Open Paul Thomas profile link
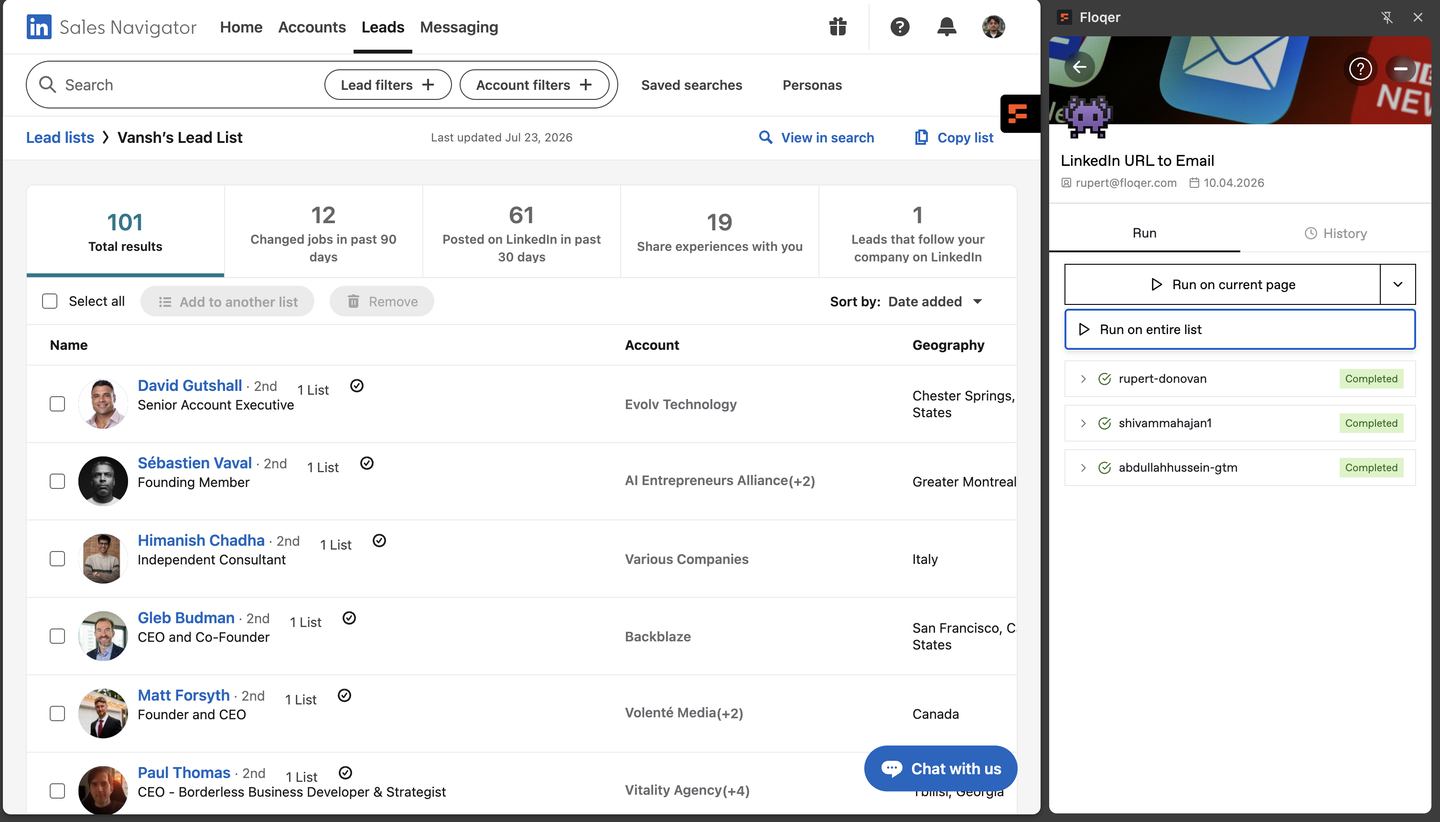The height and width of the screenshot is (822, 1440). pyautogui.click(x=184, y=773)
